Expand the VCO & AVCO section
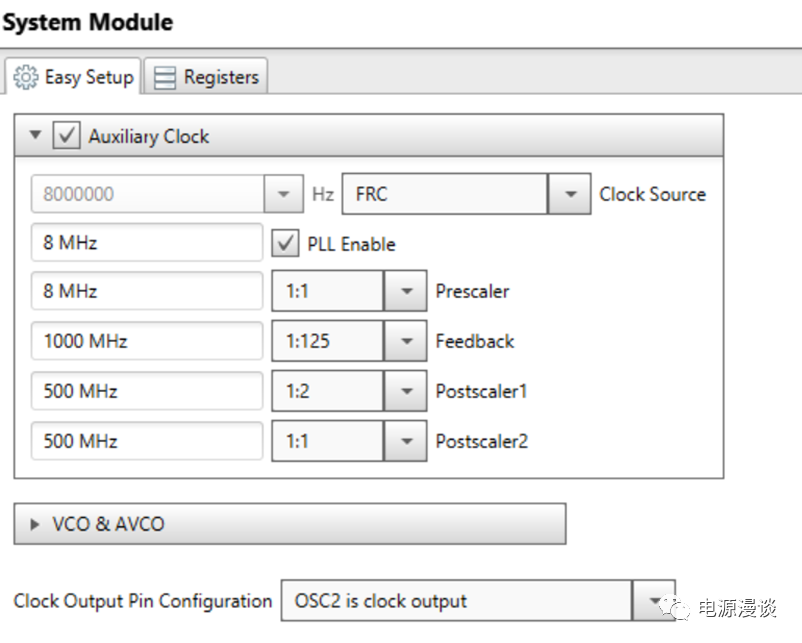Viewport: 802px width, 643px height. (x=36, y=524)
